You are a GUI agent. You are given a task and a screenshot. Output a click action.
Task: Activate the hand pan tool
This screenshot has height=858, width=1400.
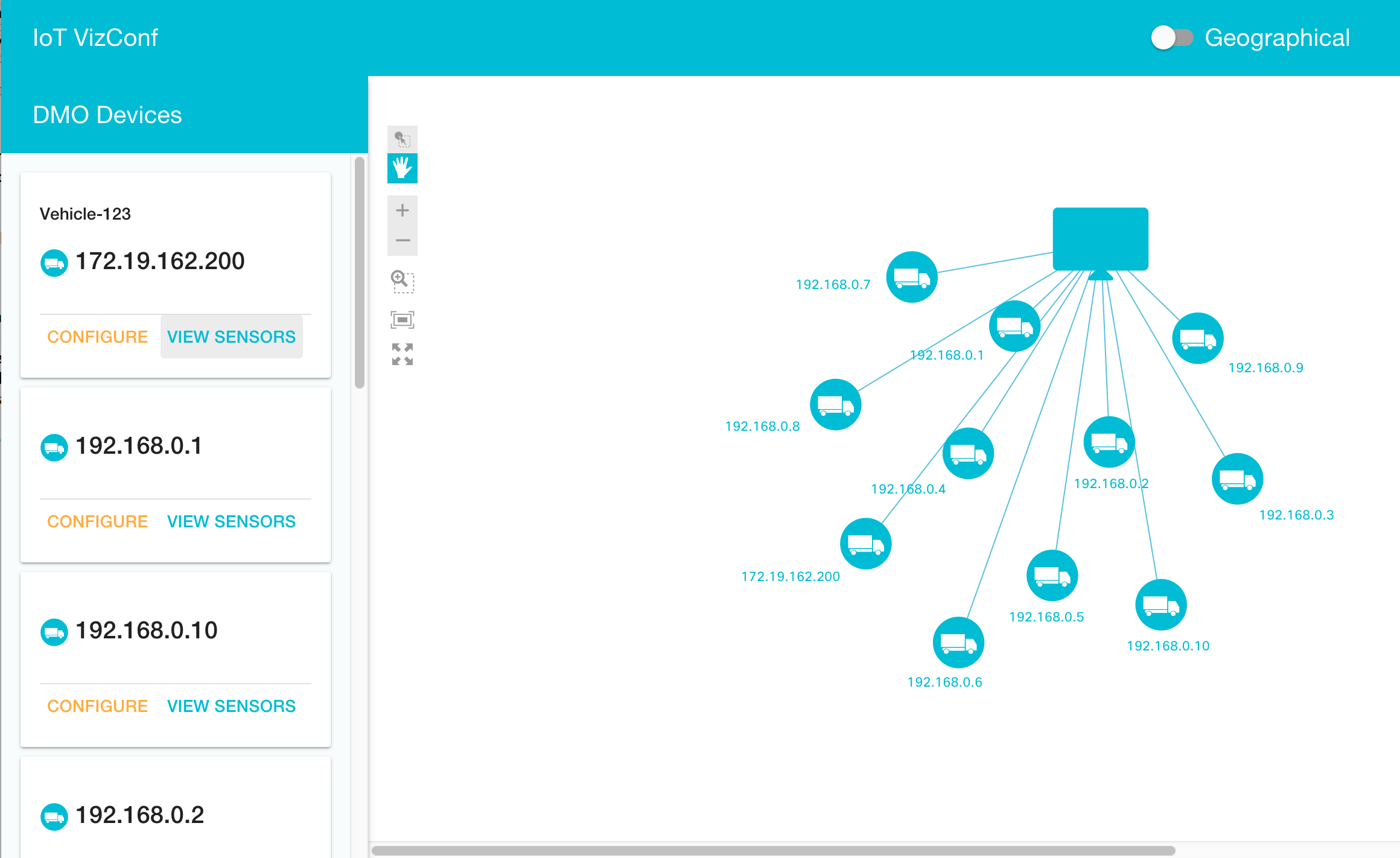(x=402, y=168)
